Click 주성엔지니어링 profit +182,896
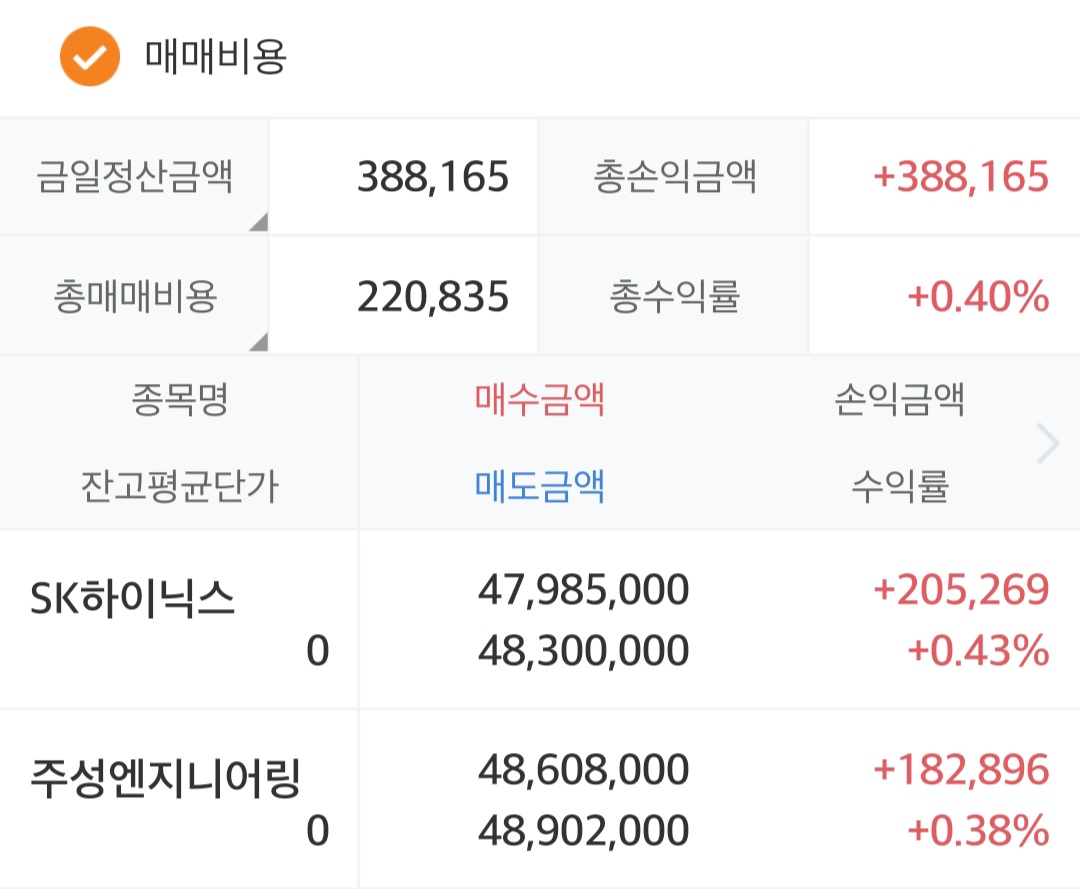The width and height of the screenshot is (1080, 889). [x=961, y=769]
